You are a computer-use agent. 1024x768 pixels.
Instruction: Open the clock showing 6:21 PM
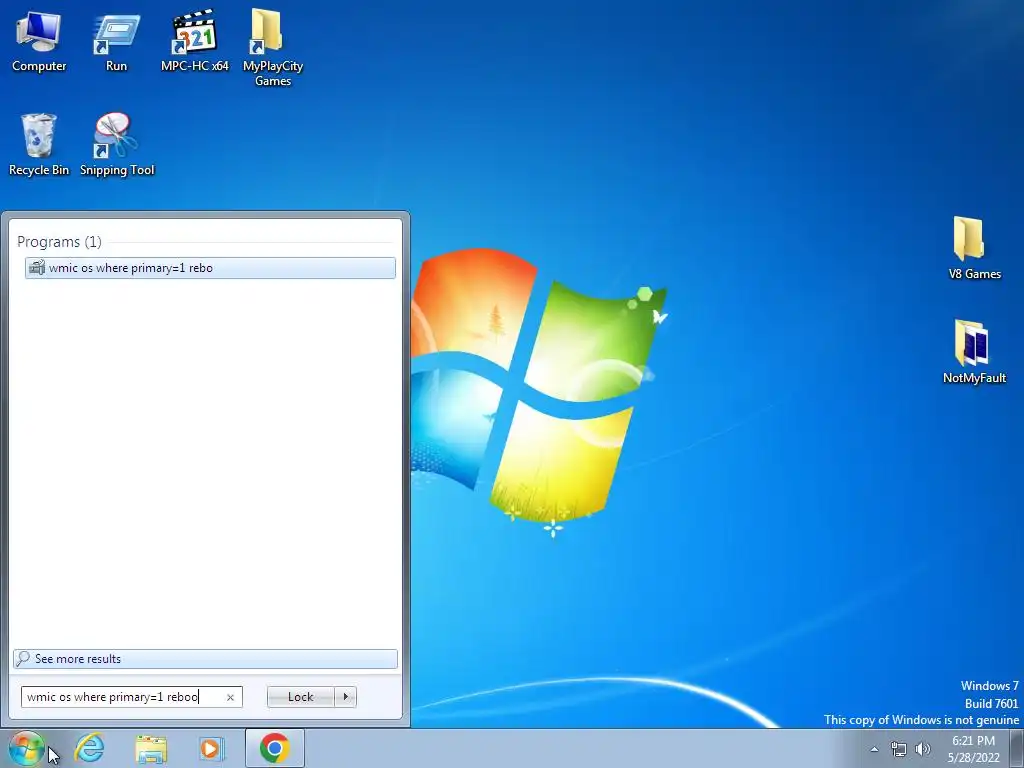[974, 749]
